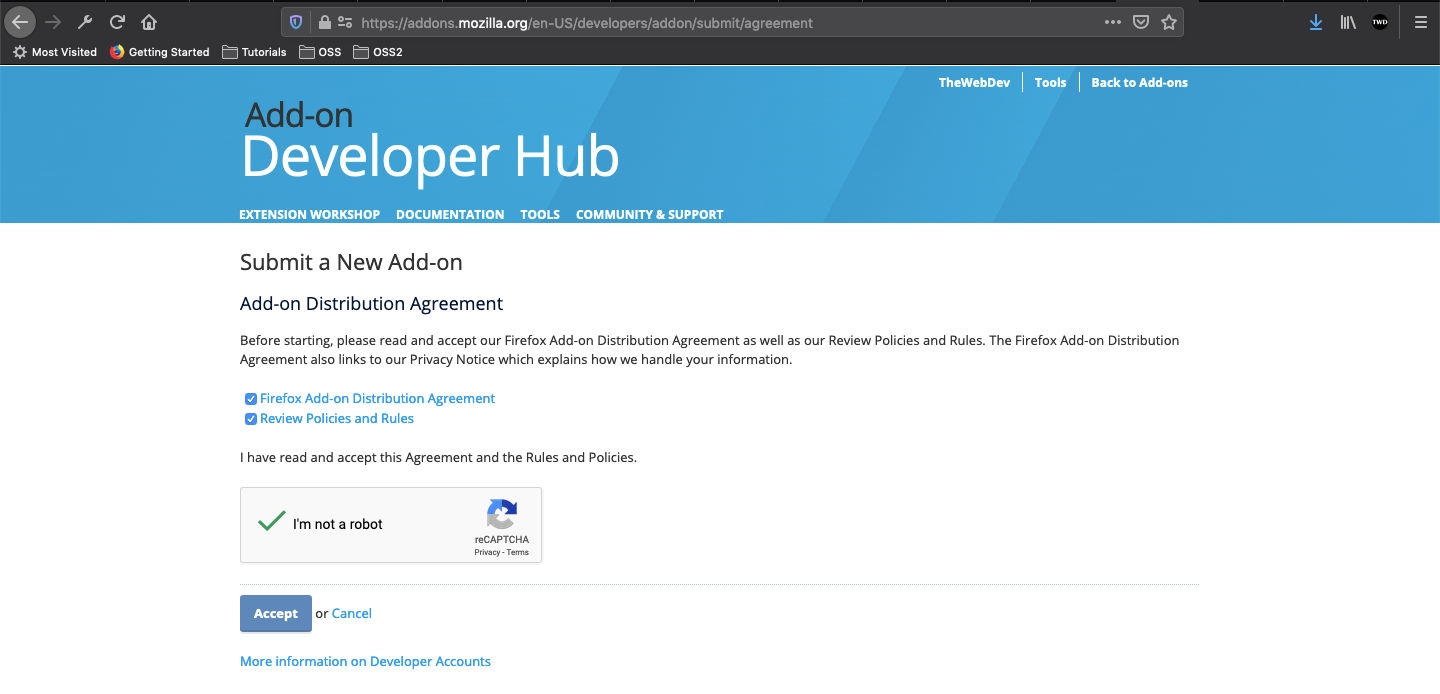Viewport: 1440px width, 694px height.
Task: Open Documentation nav item
Action: coord(450,214)
